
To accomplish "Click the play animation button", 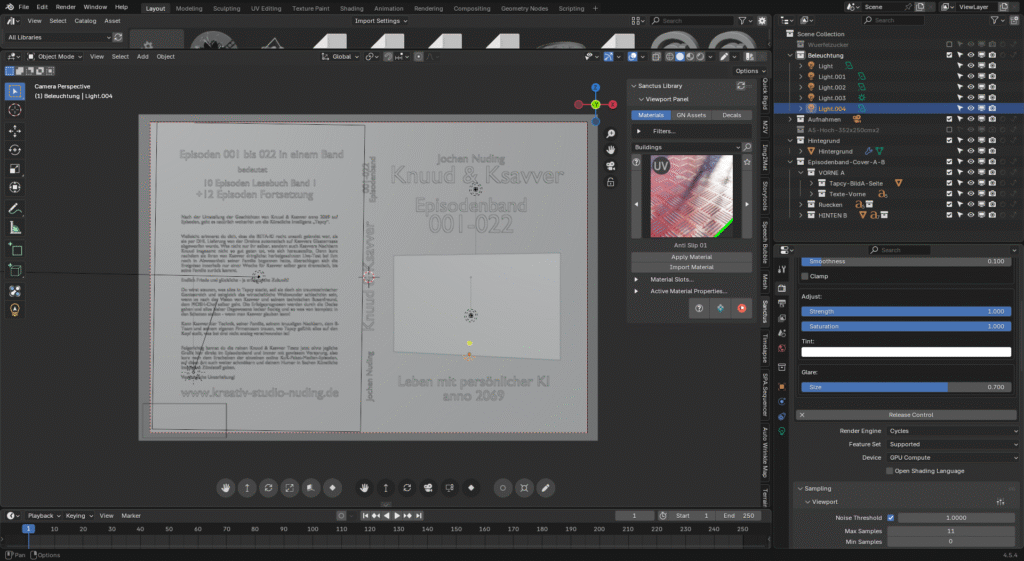I will tap(396, 515).
